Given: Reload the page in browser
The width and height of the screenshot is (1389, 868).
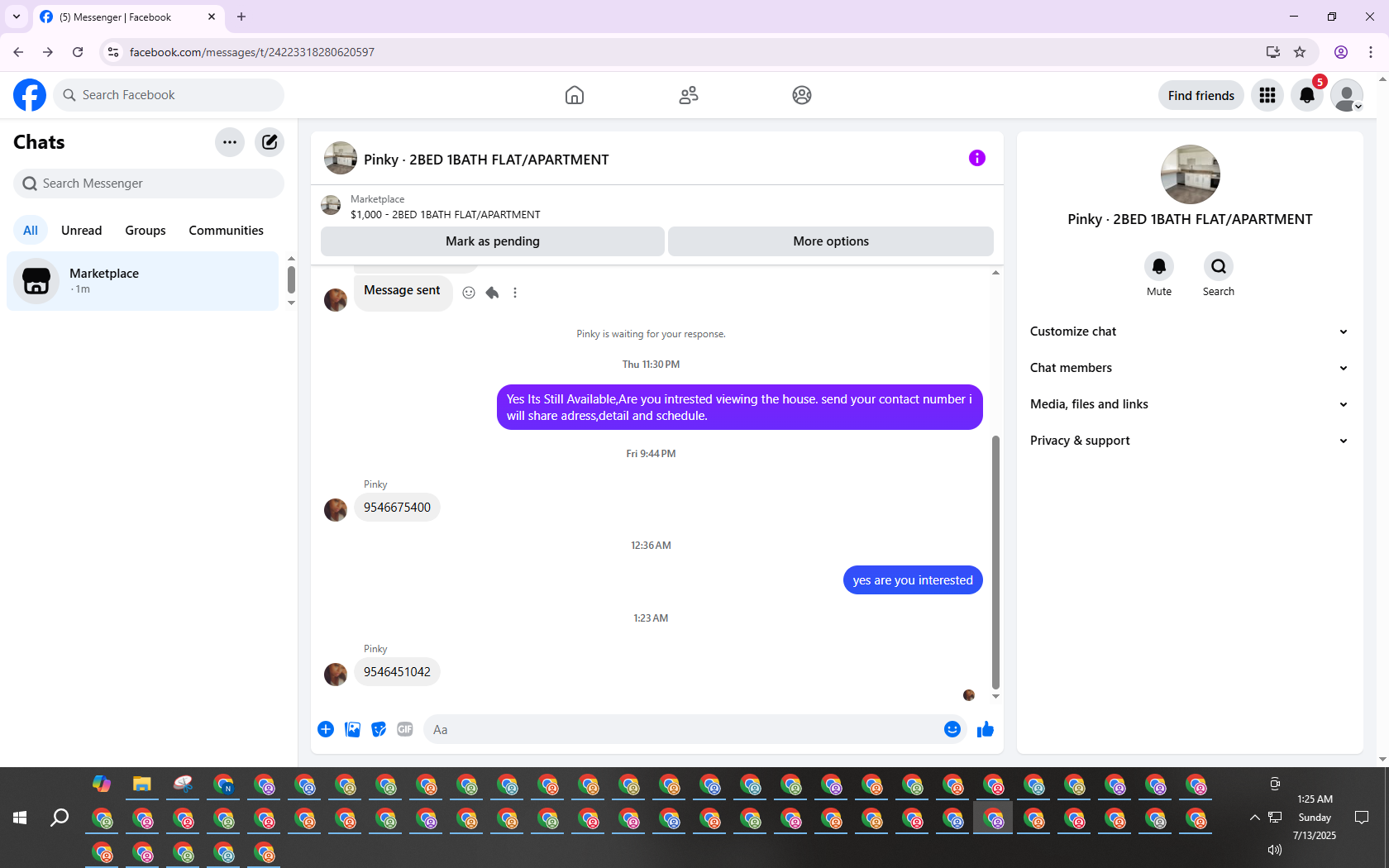Looking at the screenshot, I should (x=78, y=52).
